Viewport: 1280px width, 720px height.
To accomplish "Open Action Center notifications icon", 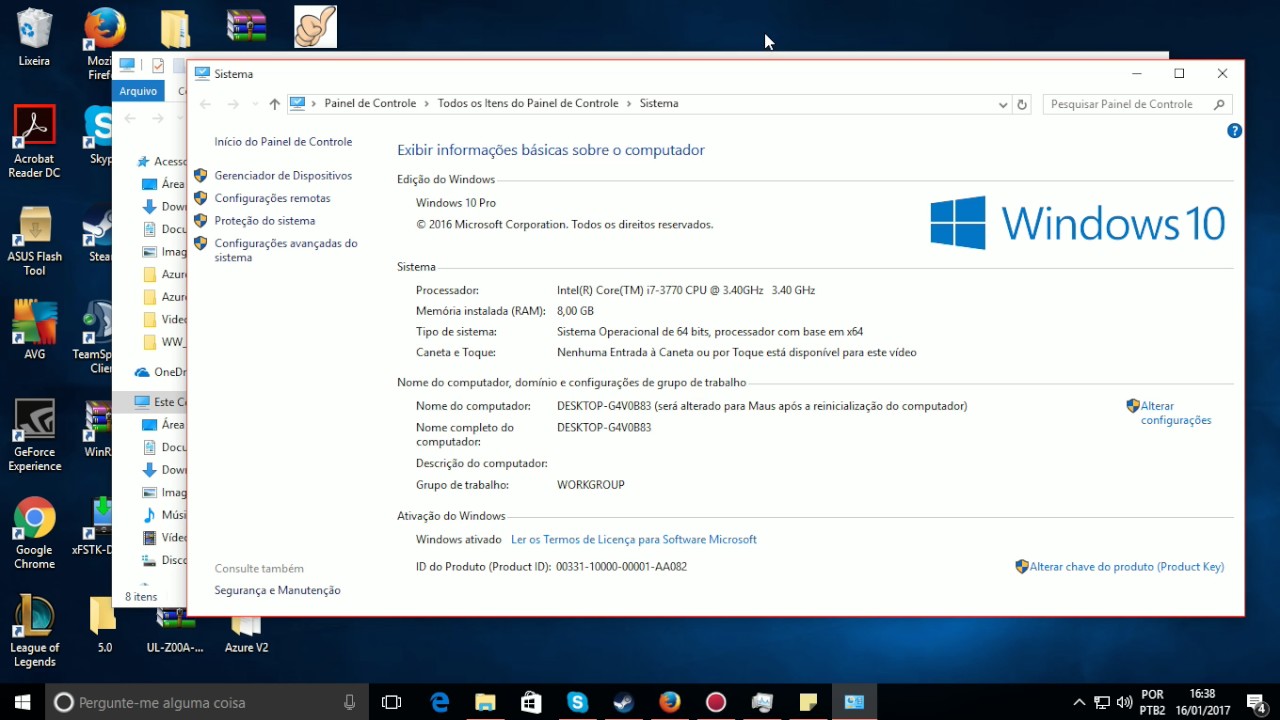I will (x=1256, y=702).
